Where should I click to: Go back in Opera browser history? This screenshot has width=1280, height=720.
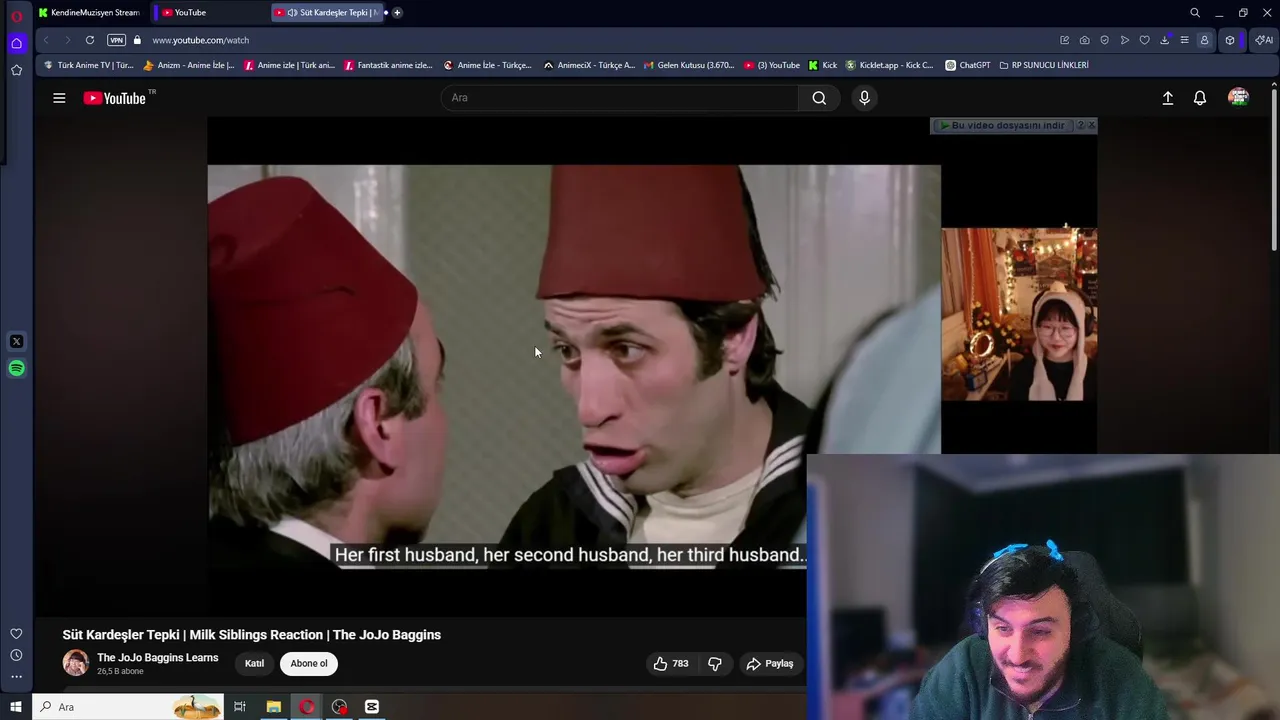tap(46, 40)
